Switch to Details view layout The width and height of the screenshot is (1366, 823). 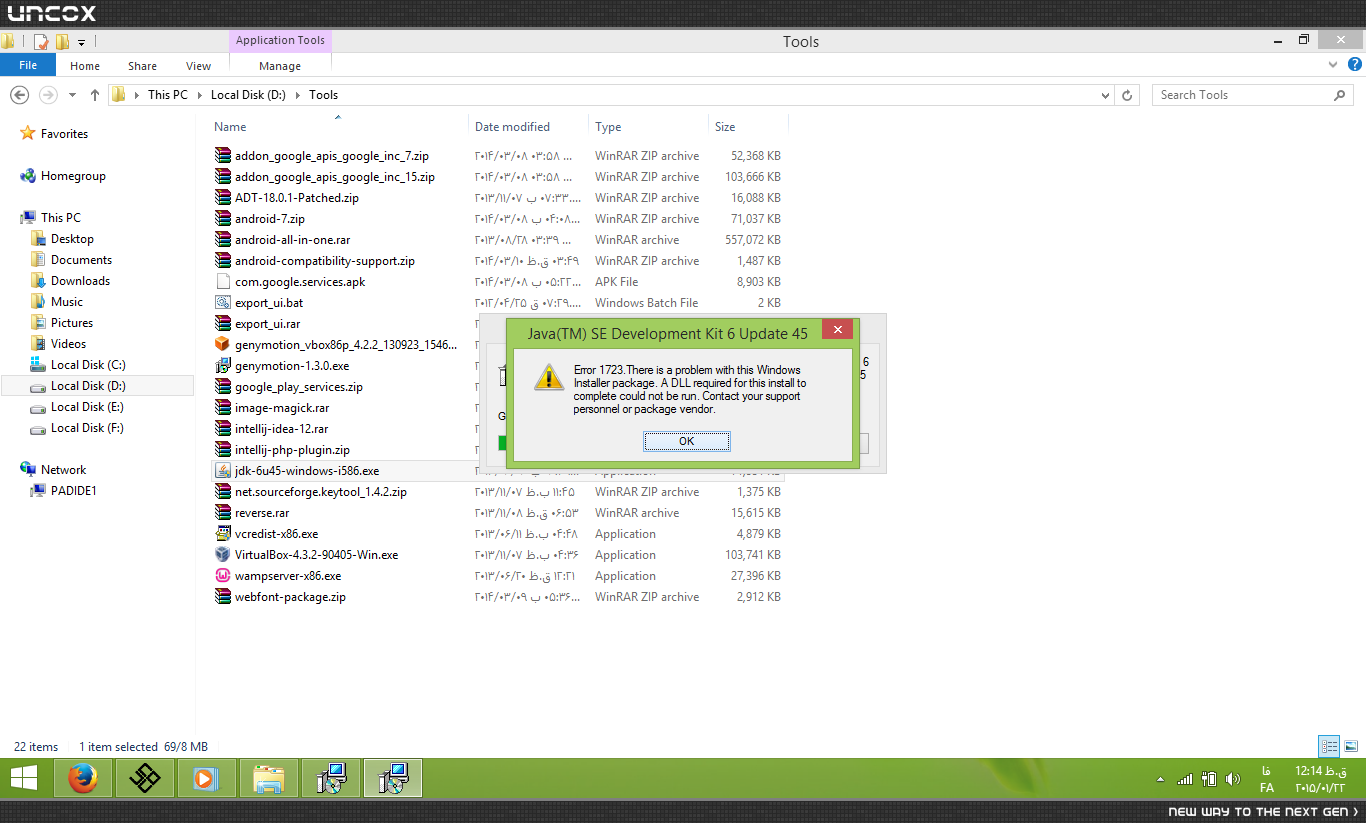pyautogui.click(x=1329, y=746)
